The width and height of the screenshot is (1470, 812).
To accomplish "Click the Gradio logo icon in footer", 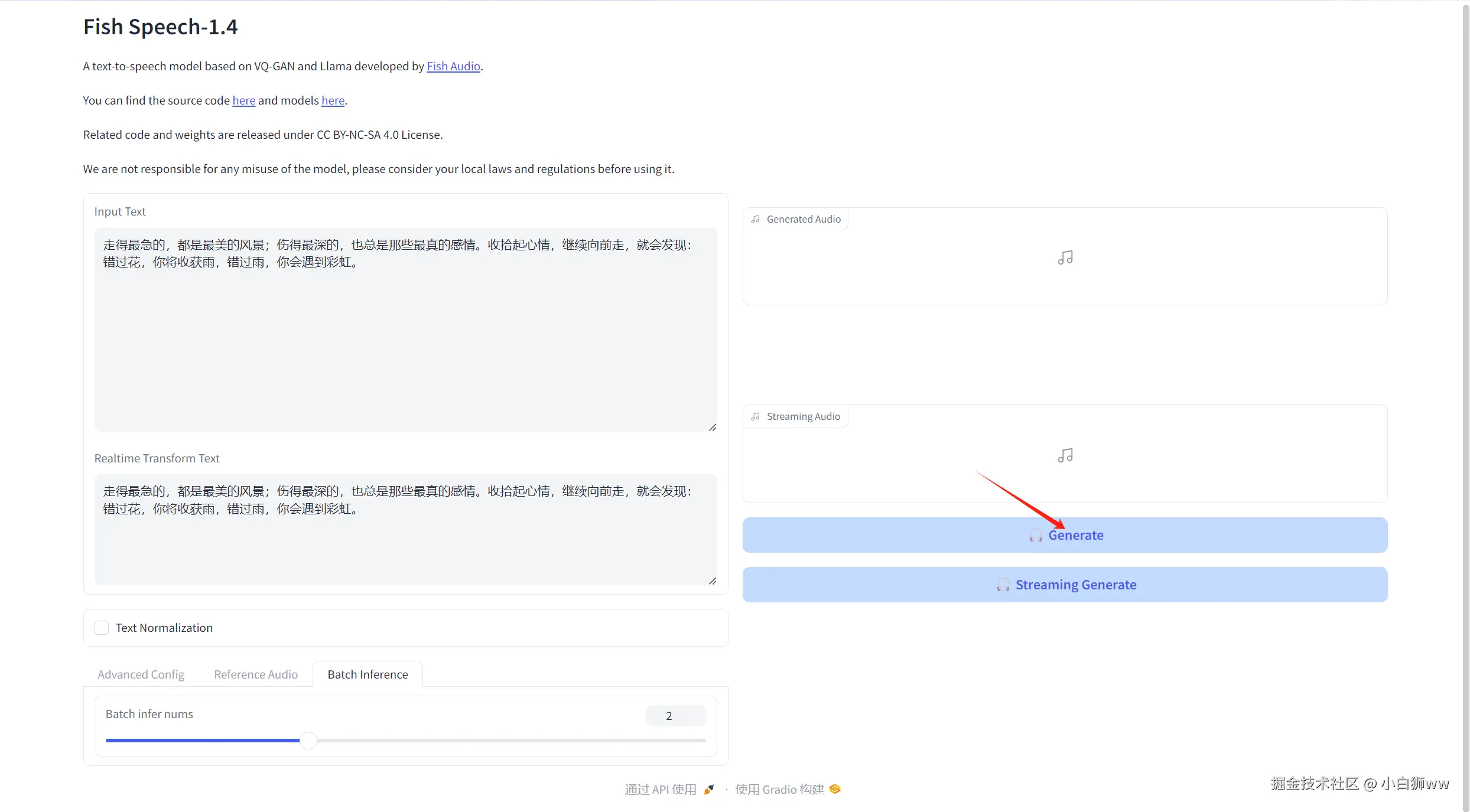I will (x=835, y=790).
